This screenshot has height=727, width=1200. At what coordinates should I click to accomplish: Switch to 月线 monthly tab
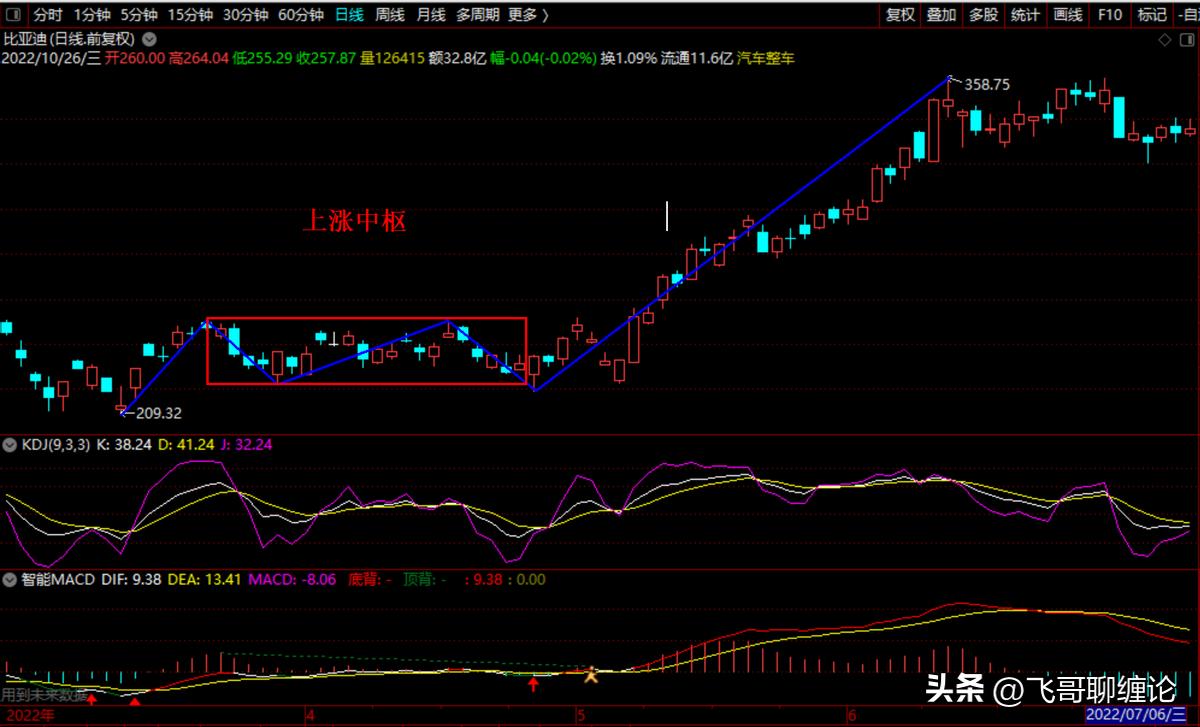(431, 15)
